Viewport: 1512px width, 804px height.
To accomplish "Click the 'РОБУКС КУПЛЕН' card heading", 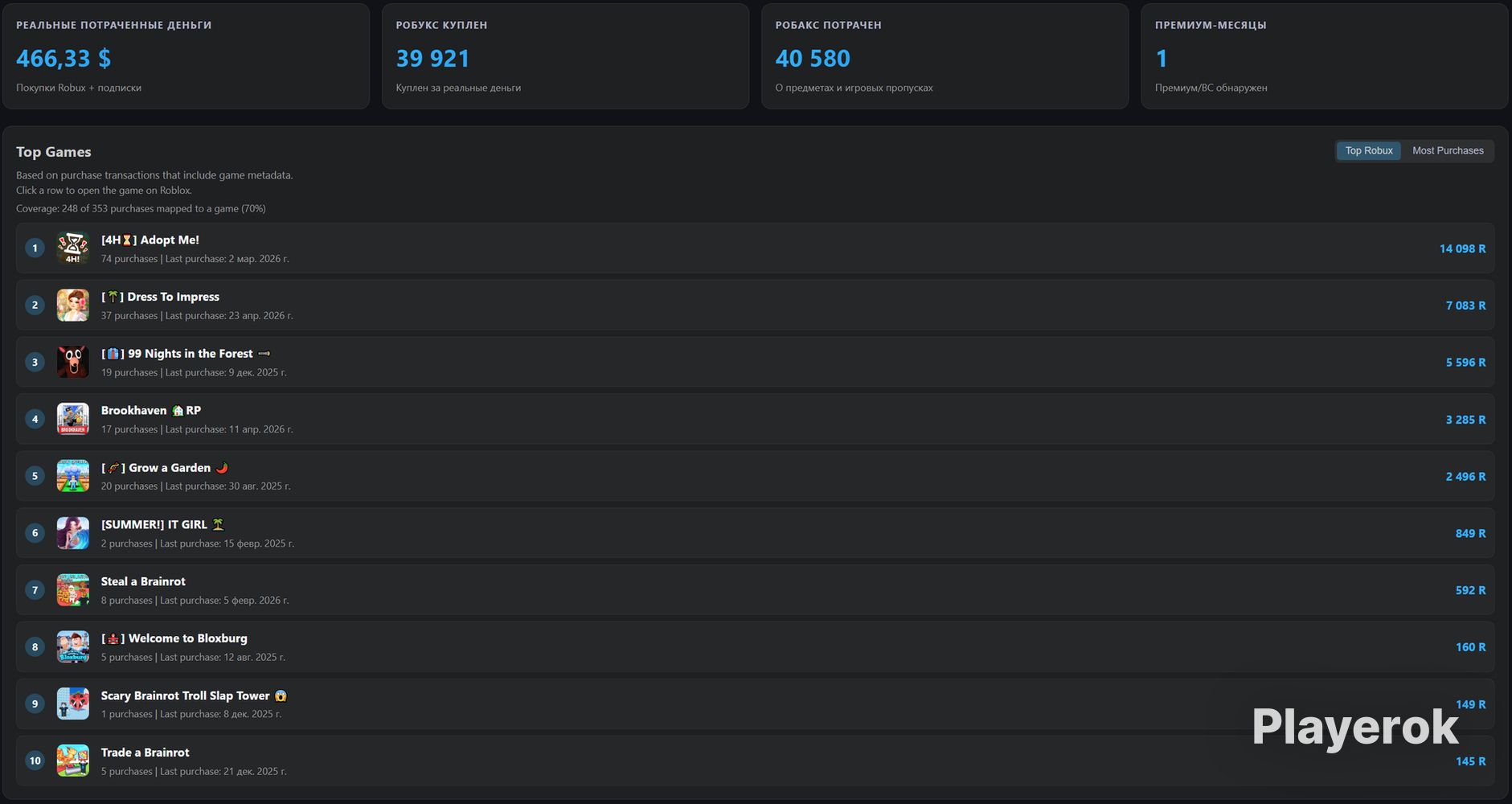I will pyautogui.click(x=441, y=25).
